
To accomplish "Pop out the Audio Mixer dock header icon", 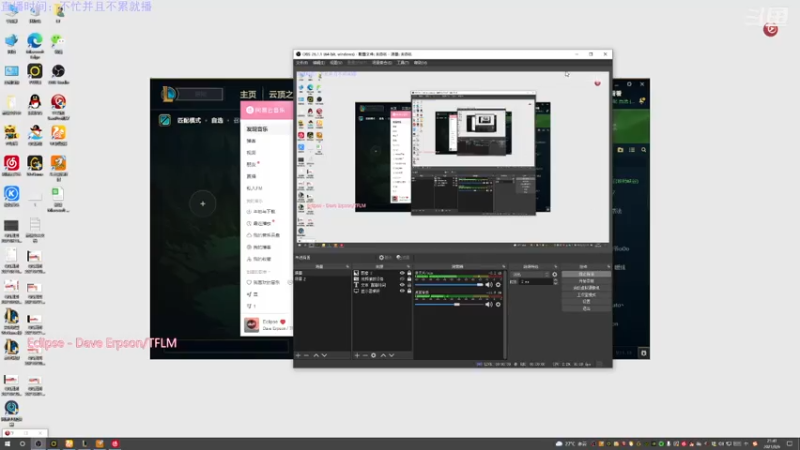I will (x=503, y=266).
